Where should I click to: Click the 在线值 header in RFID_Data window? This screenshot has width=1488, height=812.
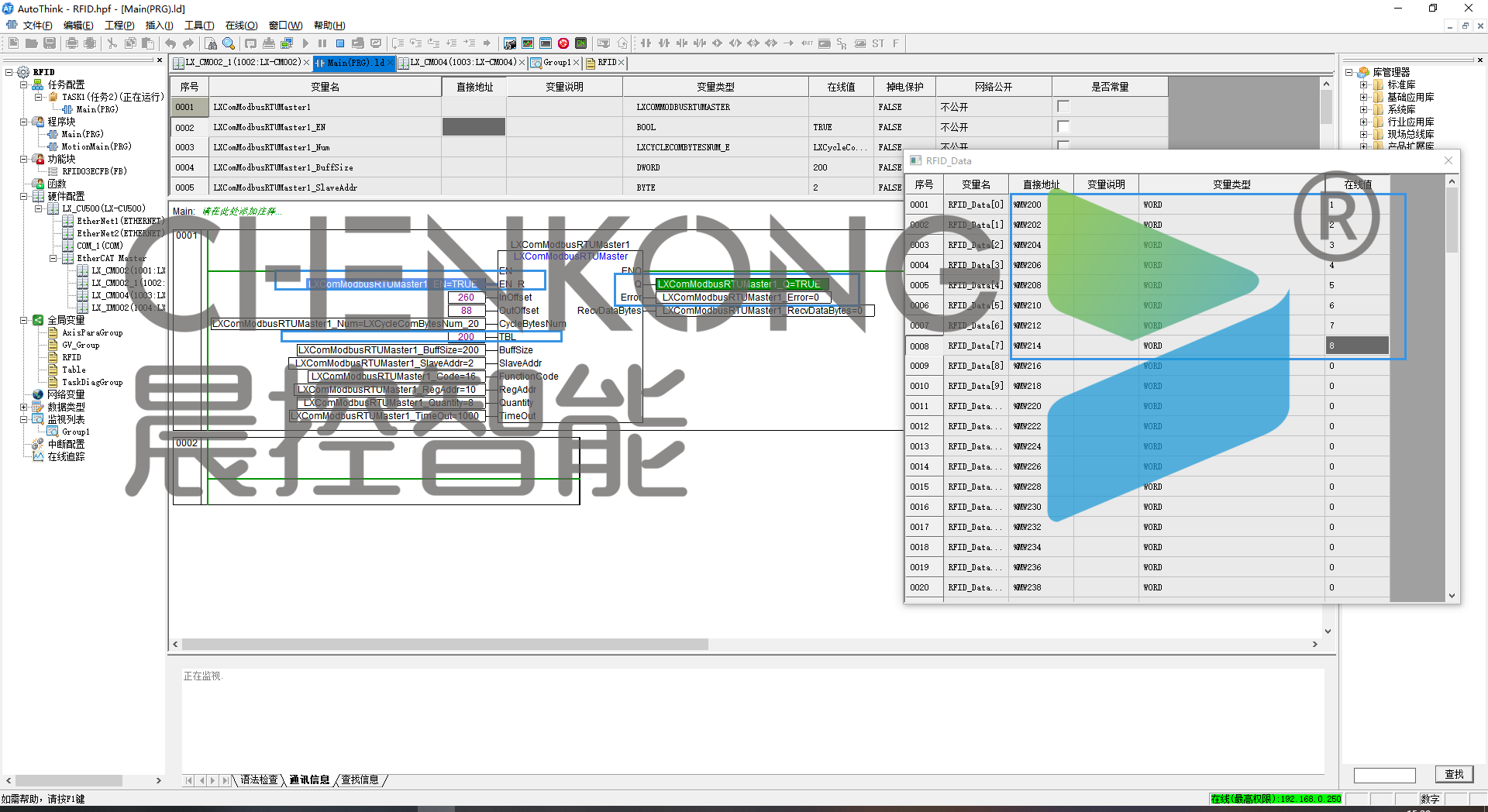click(1358, 184)
